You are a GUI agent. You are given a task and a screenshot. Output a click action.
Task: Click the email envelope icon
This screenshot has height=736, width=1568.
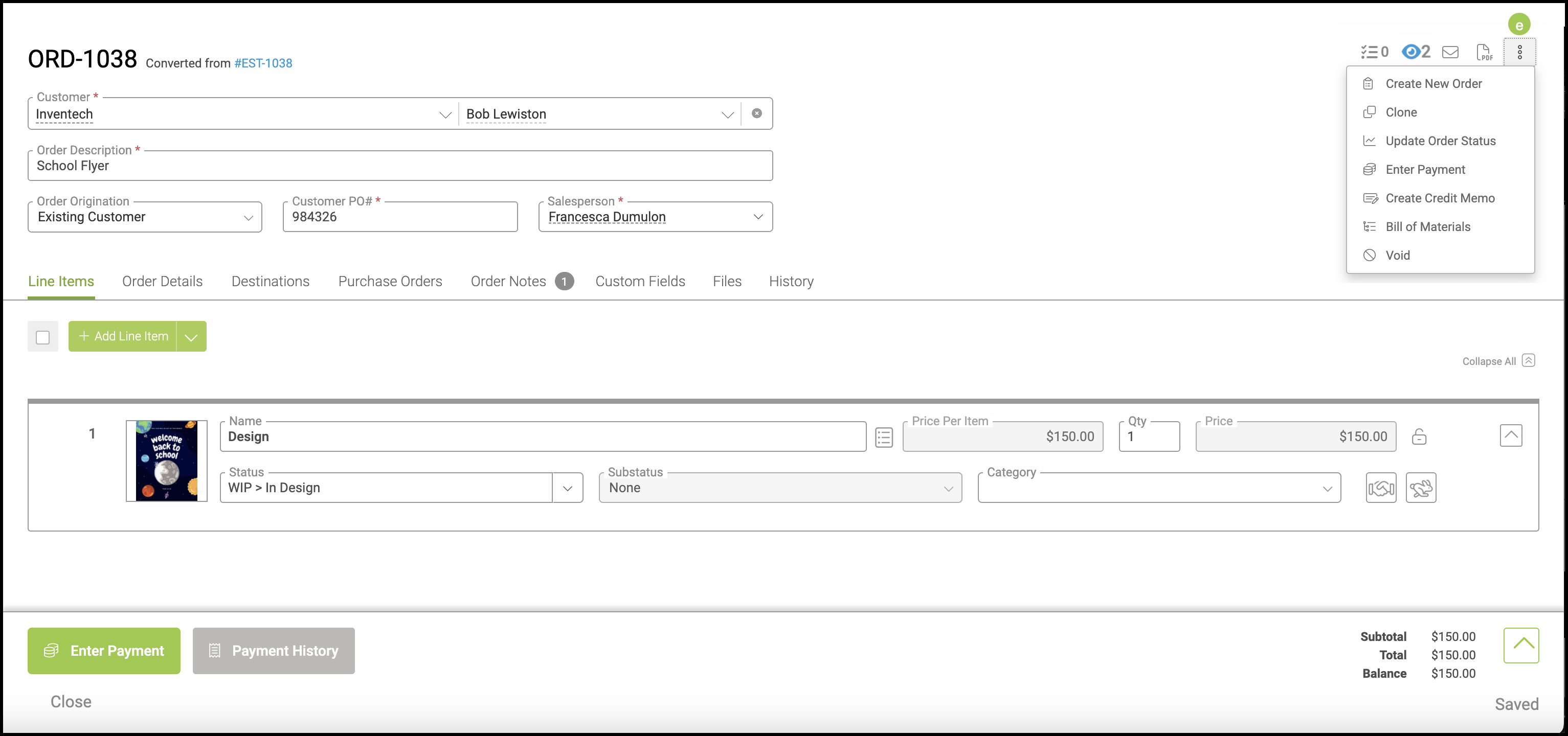click(1450, 52)
